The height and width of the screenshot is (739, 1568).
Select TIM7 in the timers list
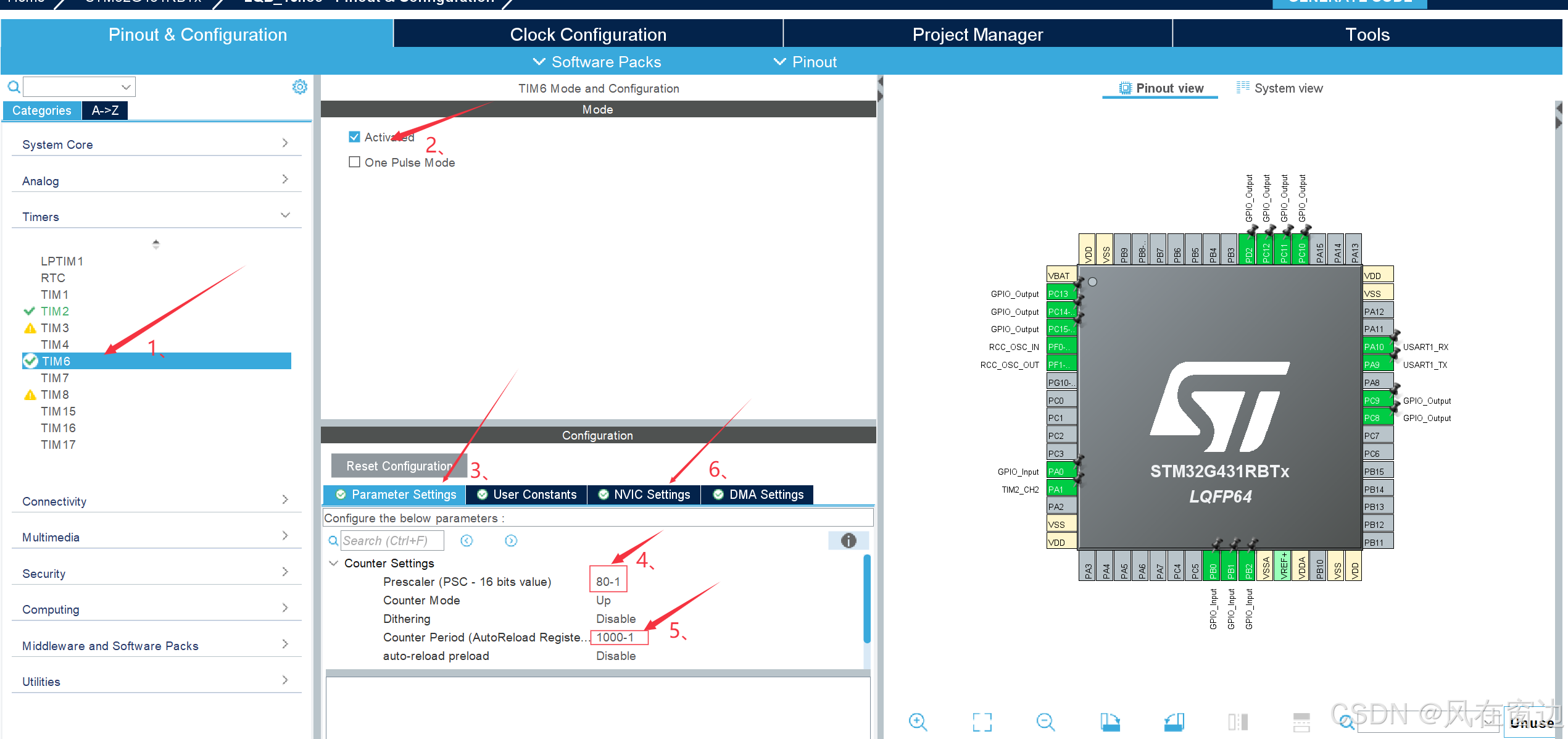[x=55, y=378]
